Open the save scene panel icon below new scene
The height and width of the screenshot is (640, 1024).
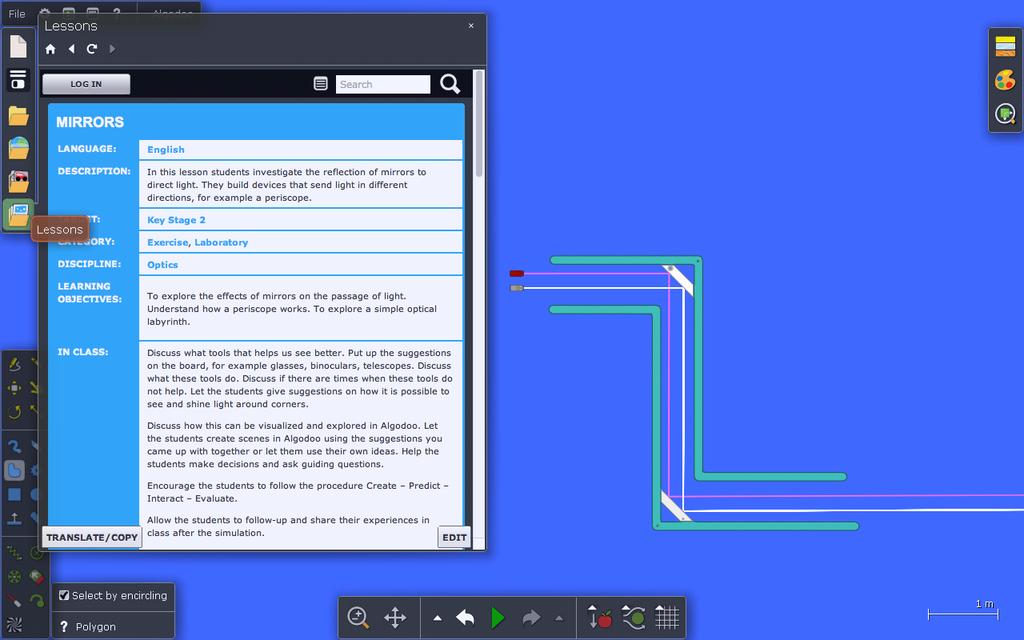pos(18,80)
